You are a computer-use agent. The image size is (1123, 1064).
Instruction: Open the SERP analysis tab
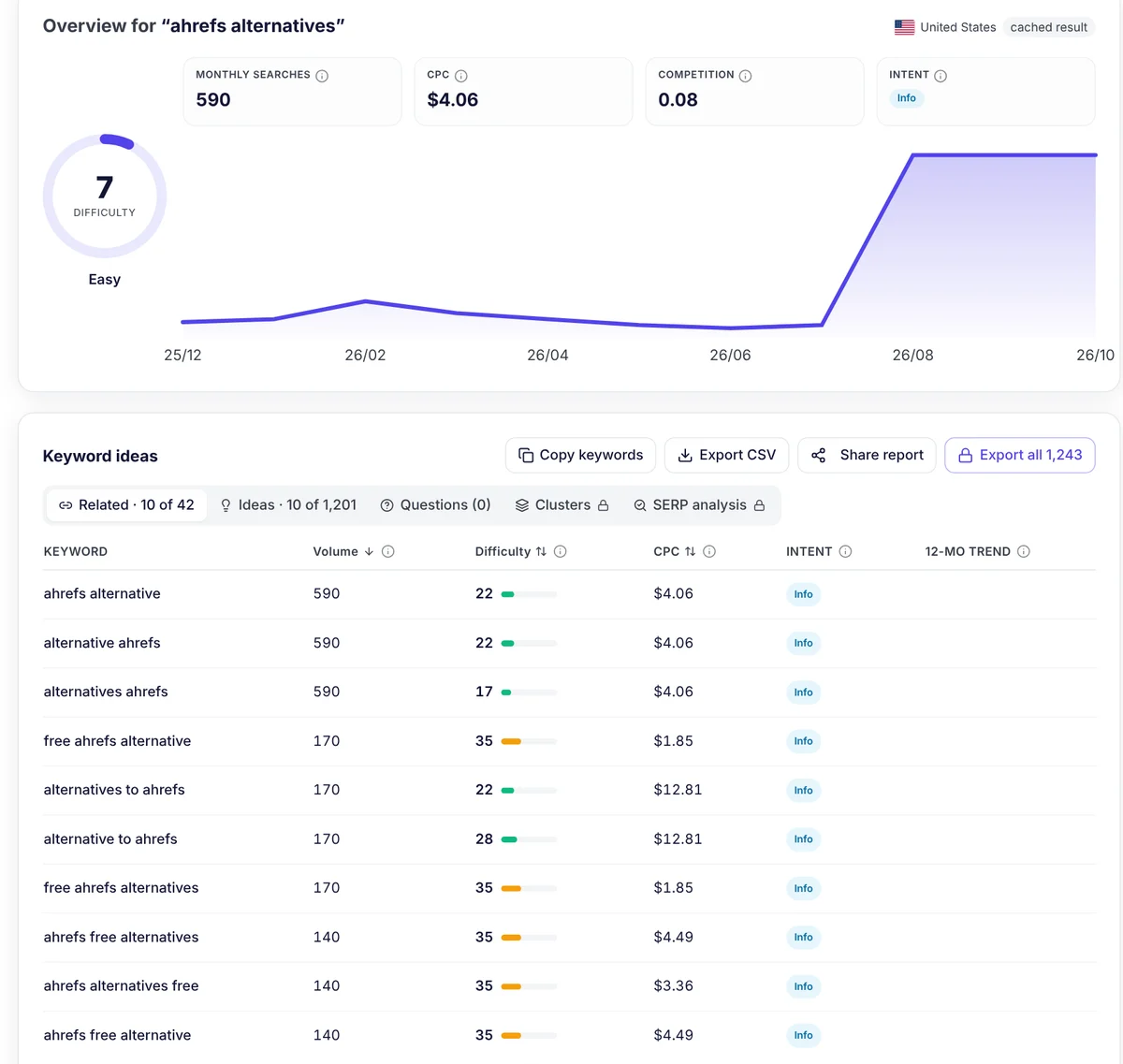700,505
